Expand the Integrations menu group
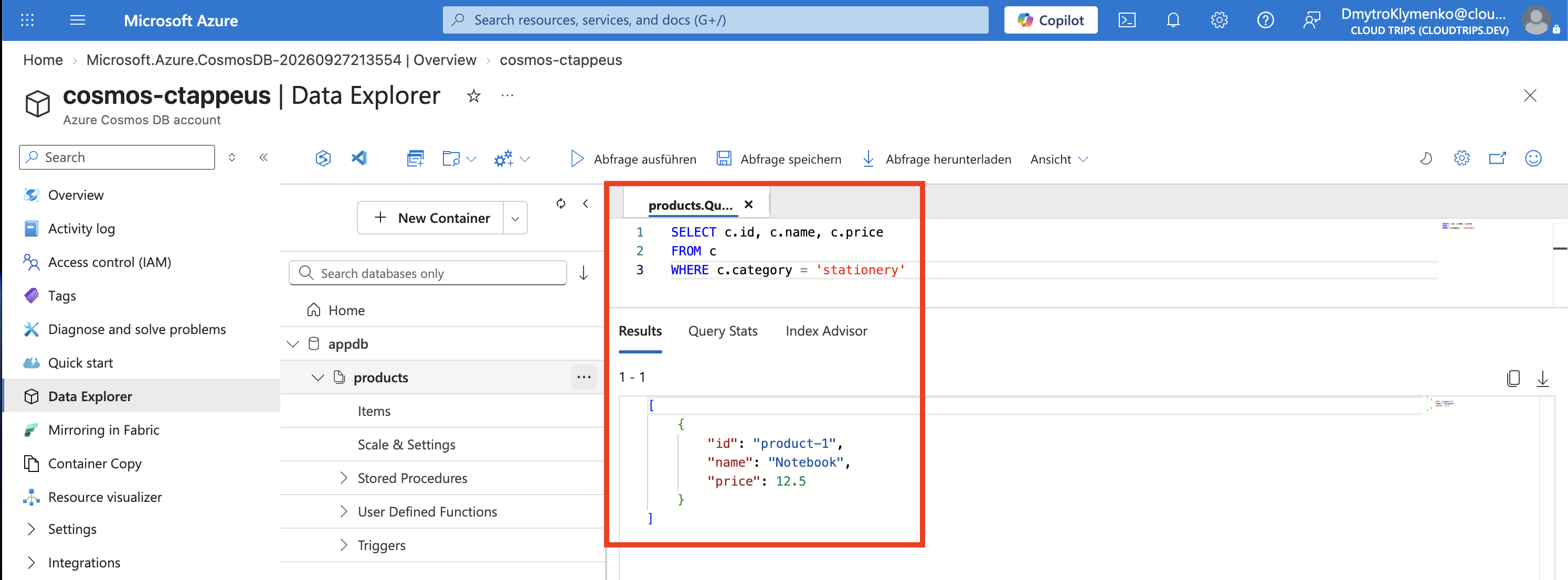1568x580 pixels. (31, 562)
